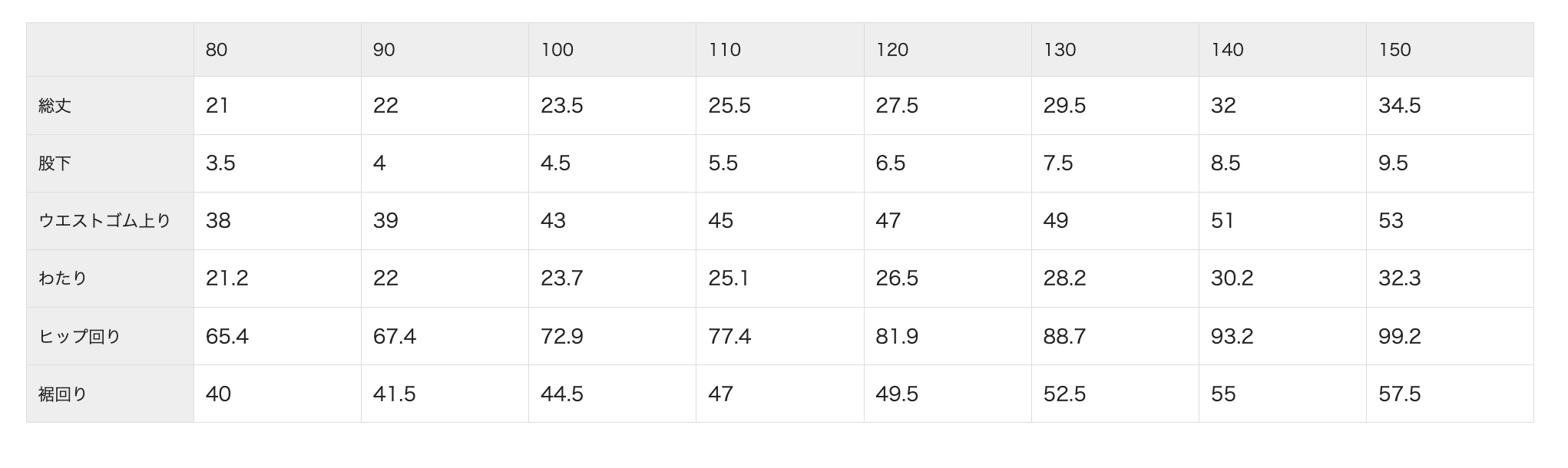Select the 股下 value 6.5
1568x468 pixels.
click(x=891, y=163)
